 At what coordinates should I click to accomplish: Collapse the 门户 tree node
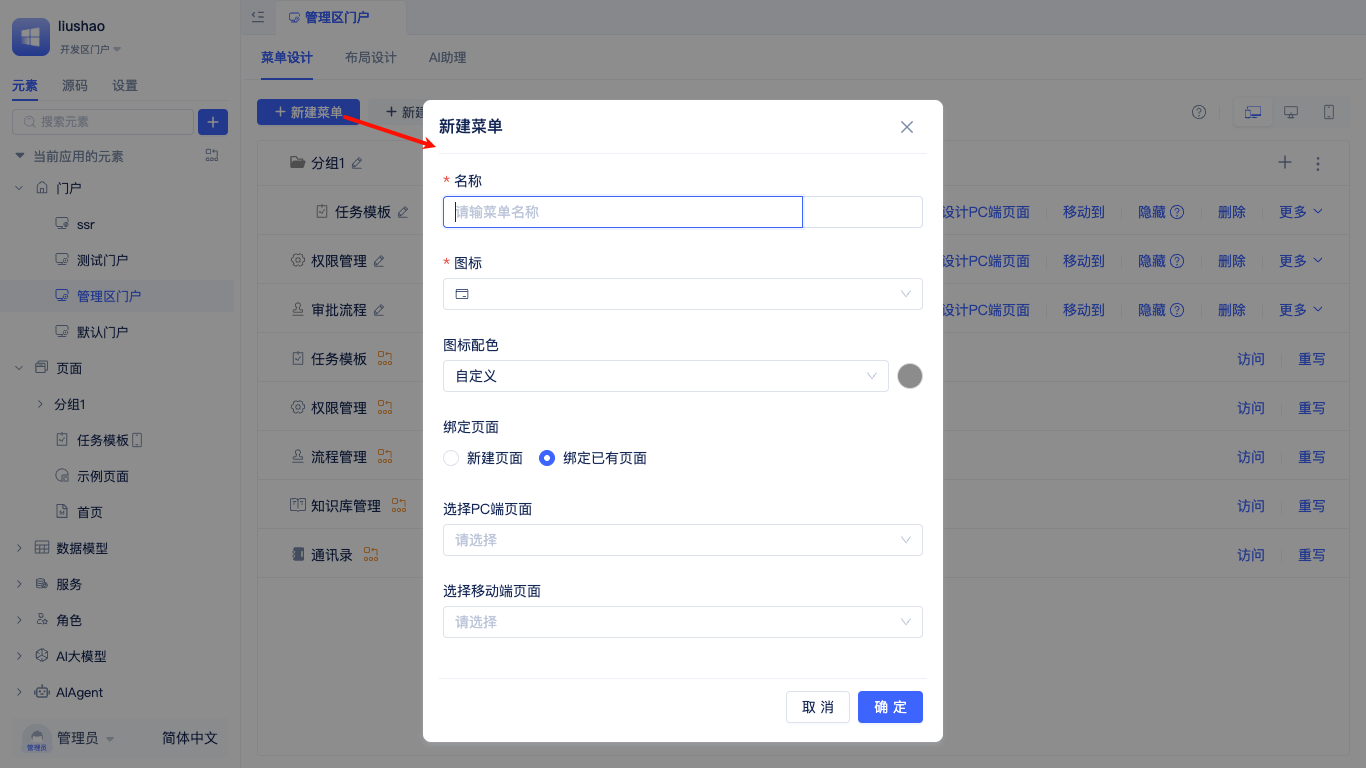tap(19, 188)
